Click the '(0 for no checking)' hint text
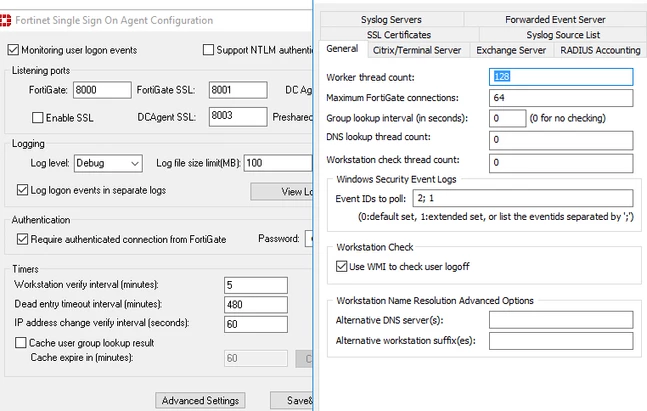This screenshot has height=411, width=647. click(568, 118)
